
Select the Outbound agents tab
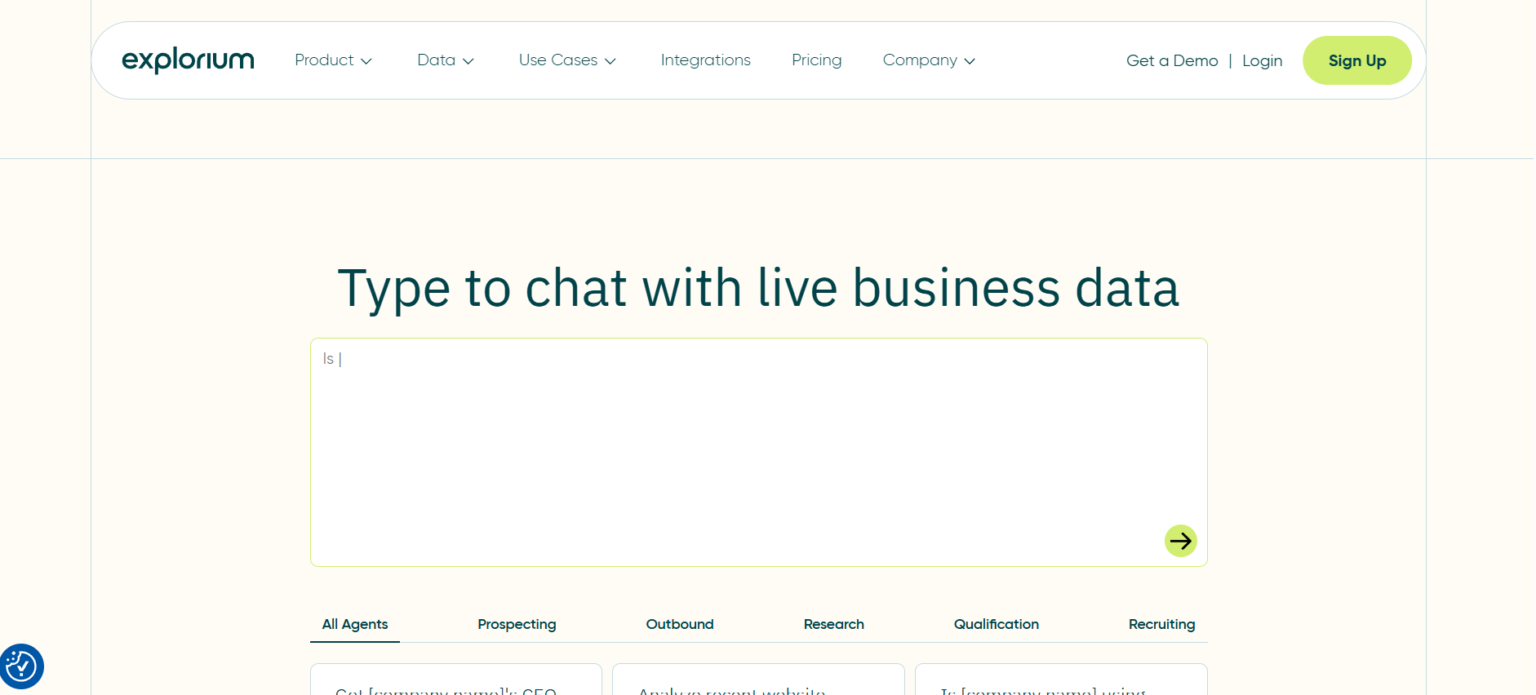coord(679,623)
